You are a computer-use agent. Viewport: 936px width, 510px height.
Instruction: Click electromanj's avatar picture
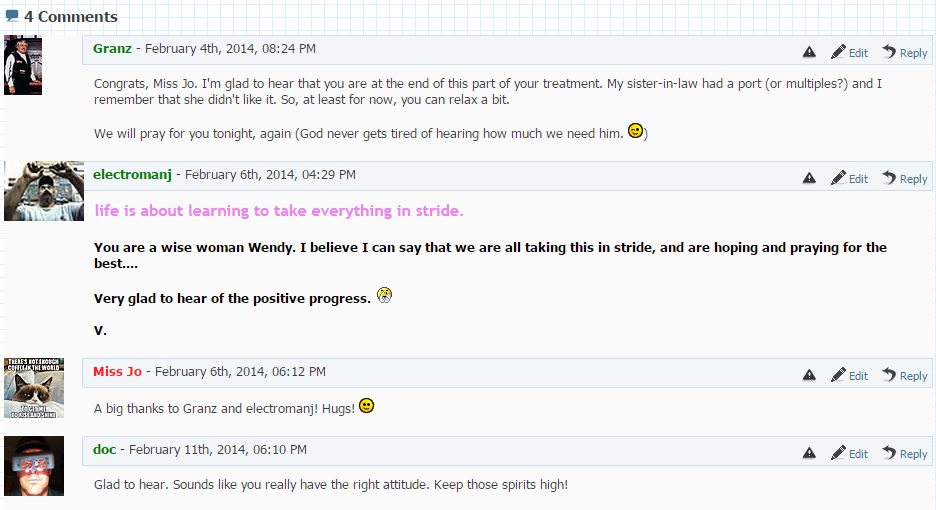(x=44, y=191)
